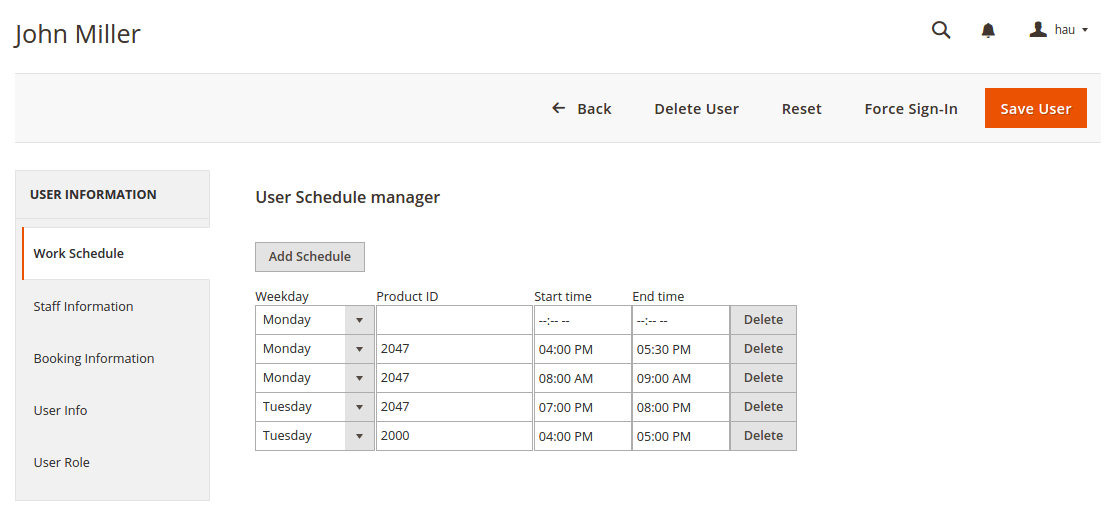Click the Force Sign-In button
Image resolution: width=1105 pixels, height=514 pixels.
(910, 109)
